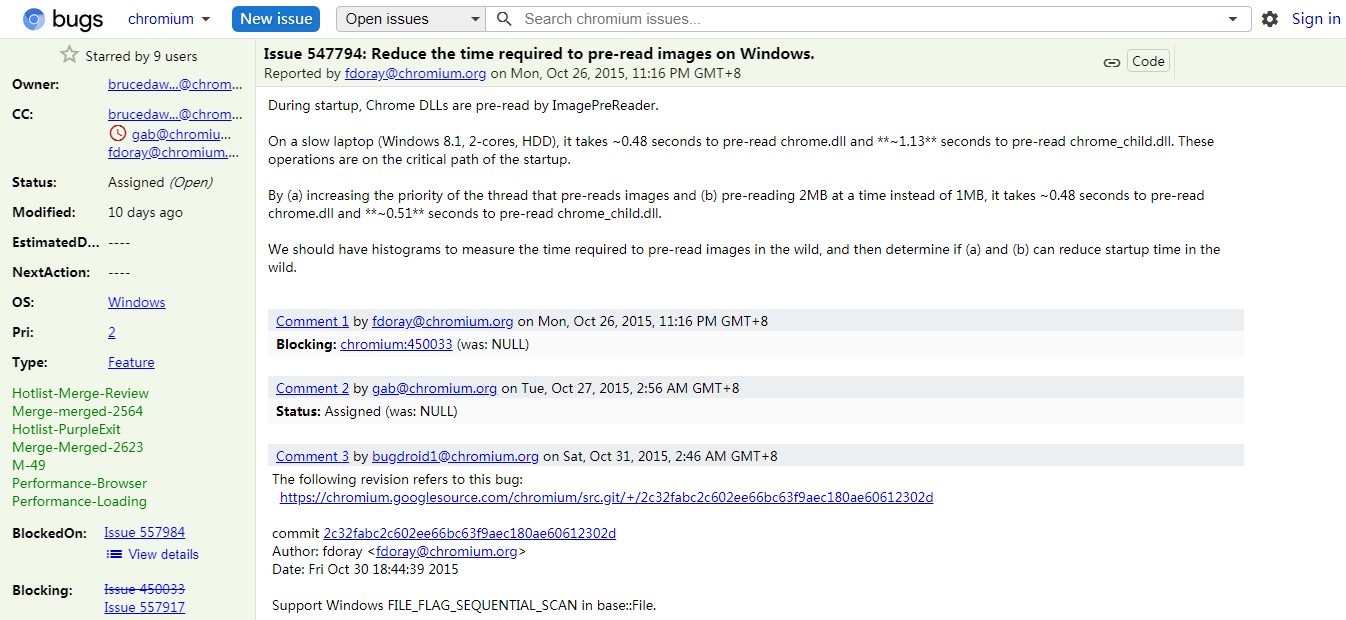The height and width of the screenshot is (620, 1346).
Task: Click the list icon next to View details
Action: pos(115,554)
